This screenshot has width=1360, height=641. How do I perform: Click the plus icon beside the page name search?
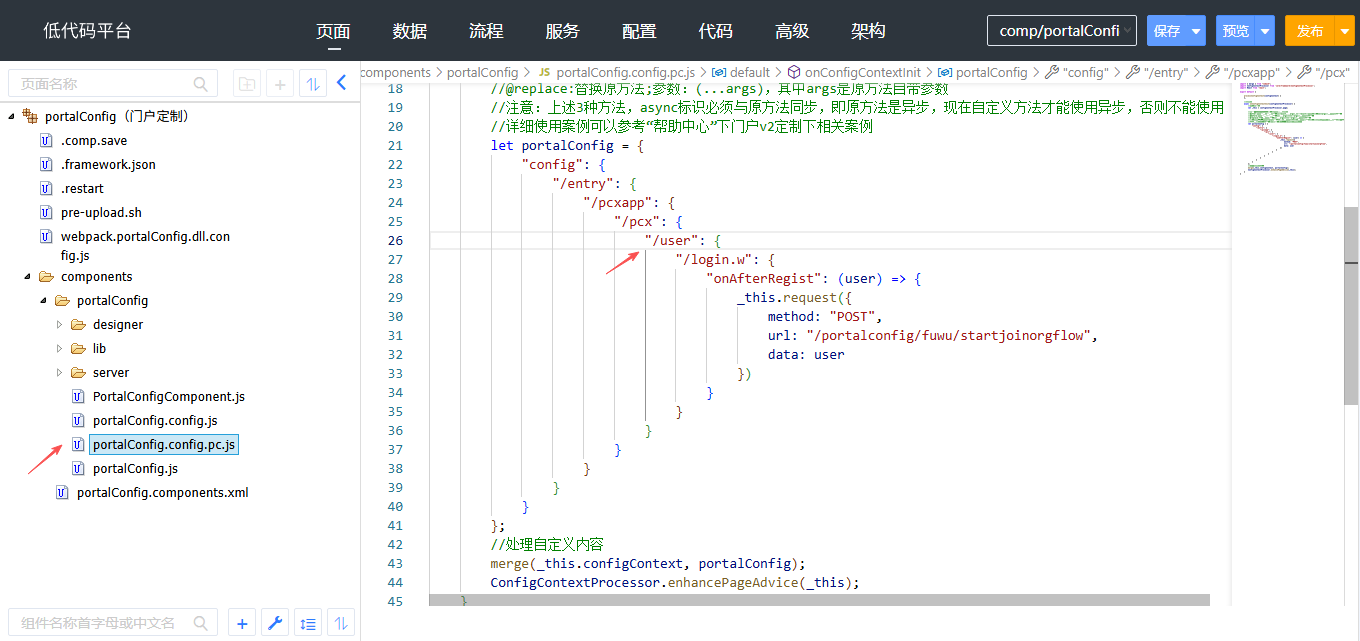pyautogui.click(x=280, y=84)
